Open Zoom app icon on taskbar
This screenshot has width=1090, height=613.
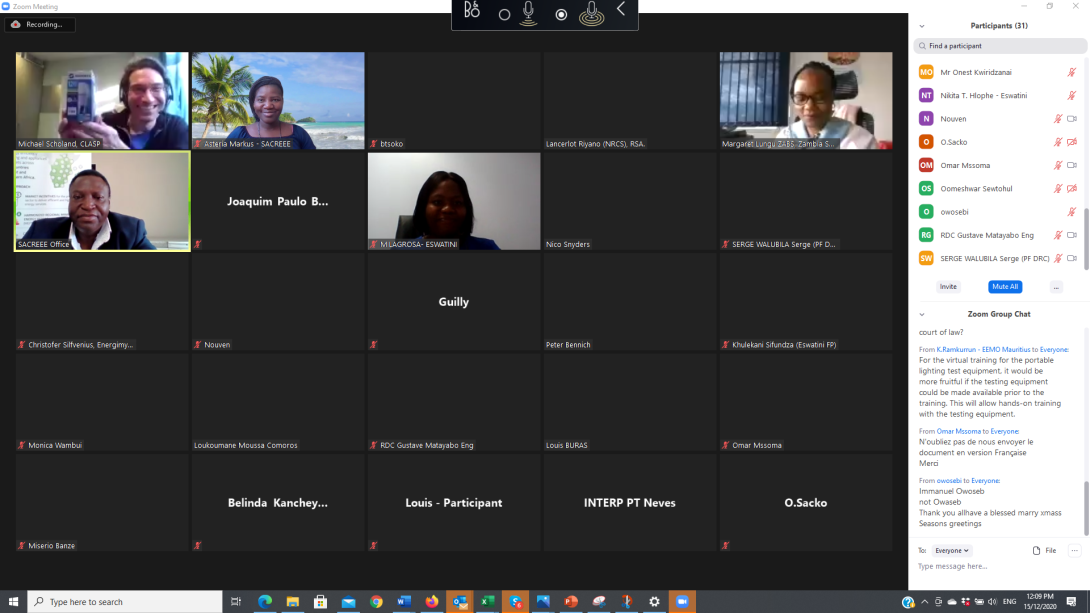682,602
